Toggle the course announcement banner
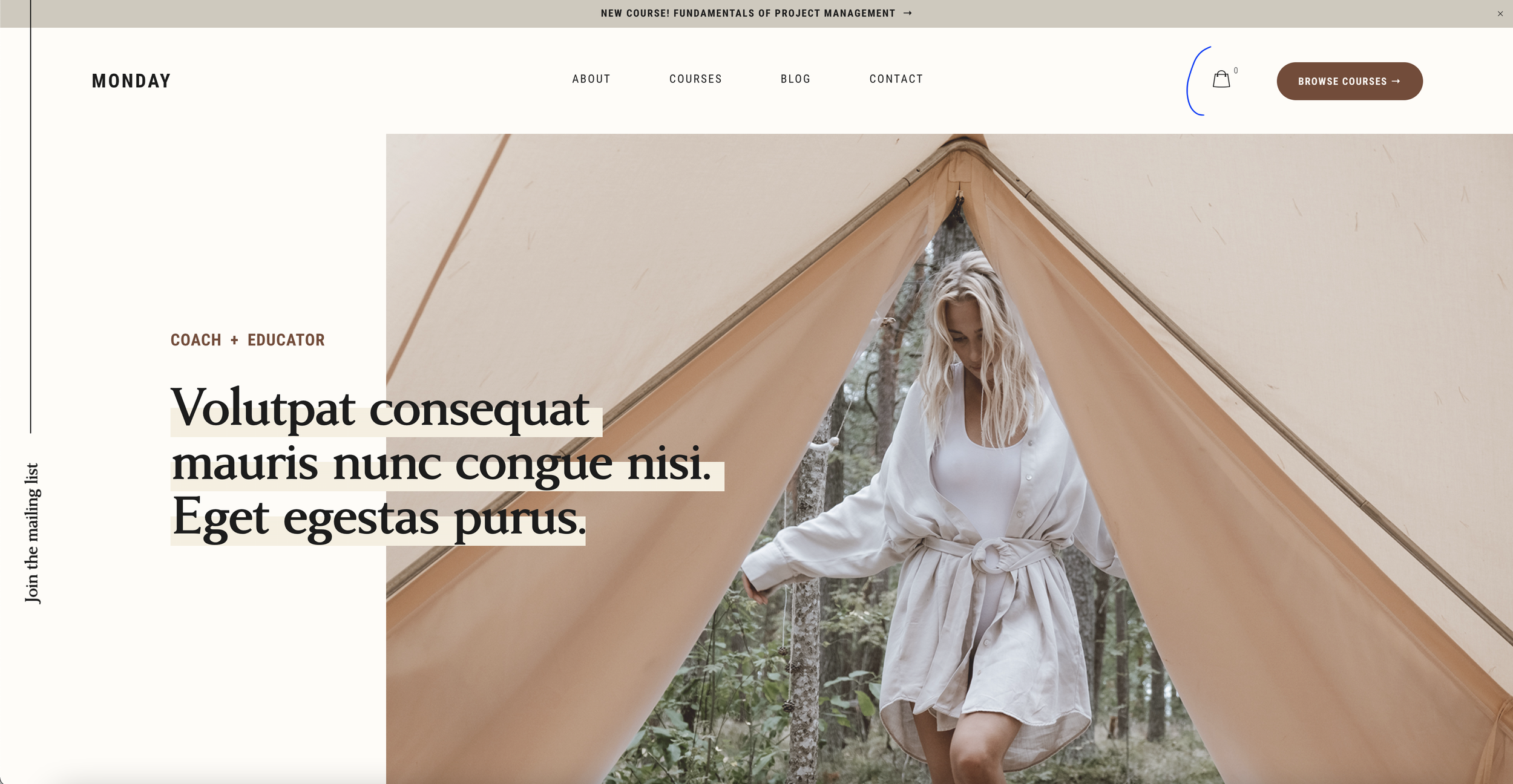1513x784 pixels. [1500, 13]
